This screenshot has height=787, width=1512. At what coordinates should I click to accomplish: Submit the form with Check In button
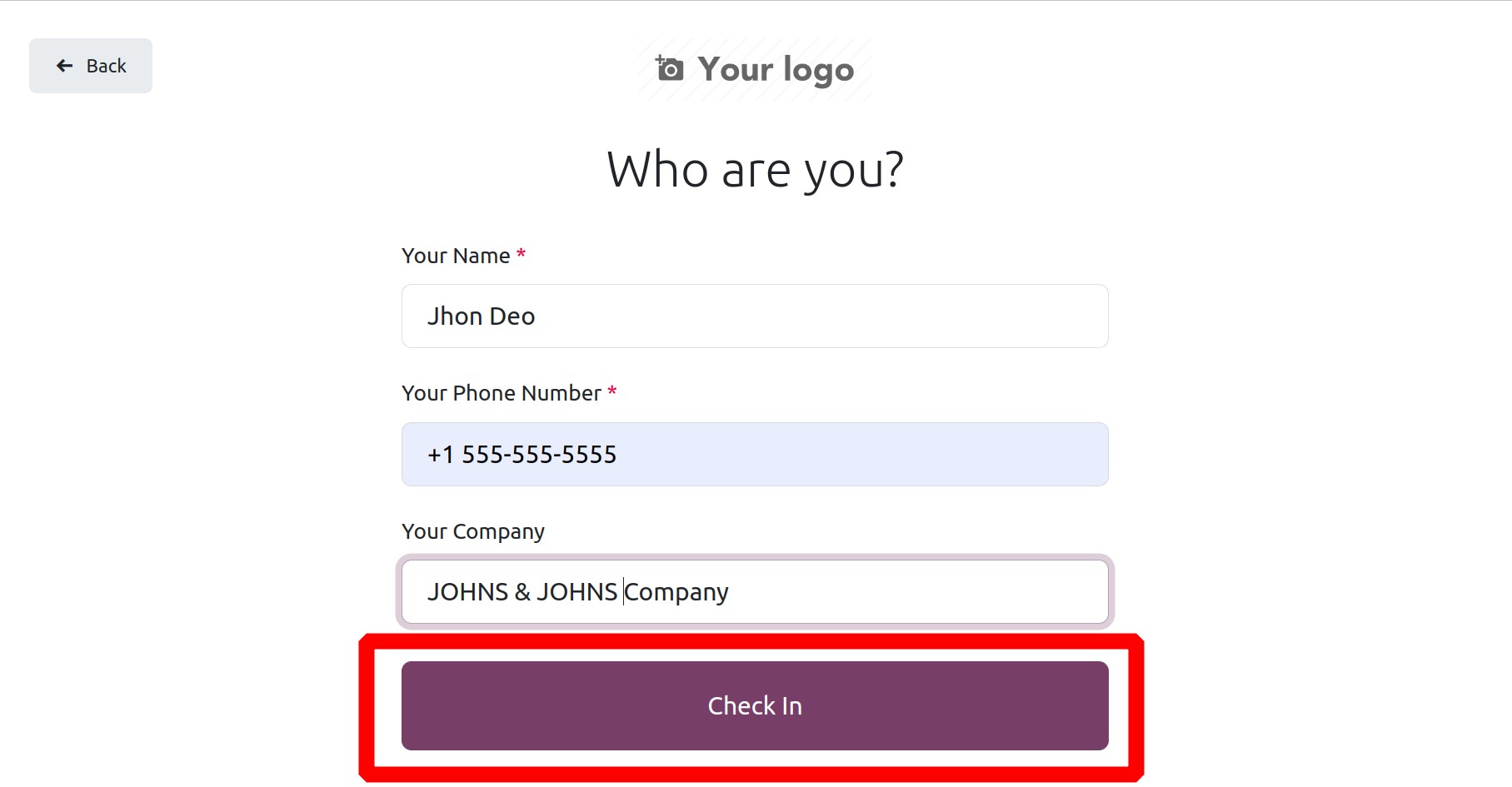755,705
